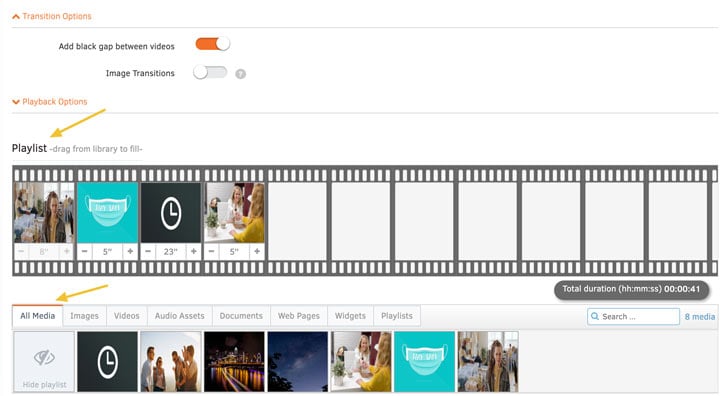
Task: Open the Playlists tab
Action: click(397, 316)
